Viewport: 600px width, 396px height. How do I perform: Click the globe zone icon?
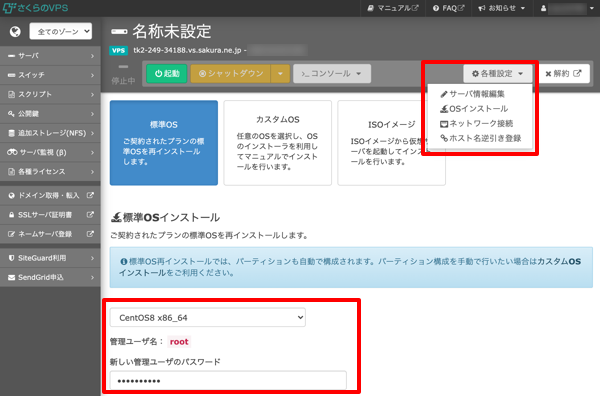pyautogui.click(x=15, y=31)
